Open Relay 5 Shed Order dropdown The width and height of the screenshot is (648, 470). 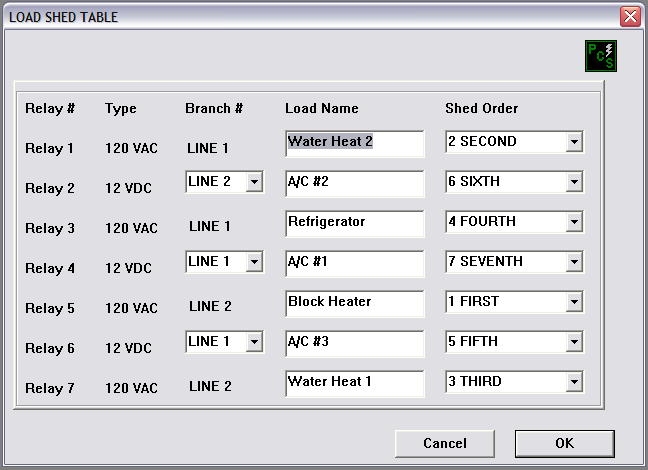[x=574, y=302]
